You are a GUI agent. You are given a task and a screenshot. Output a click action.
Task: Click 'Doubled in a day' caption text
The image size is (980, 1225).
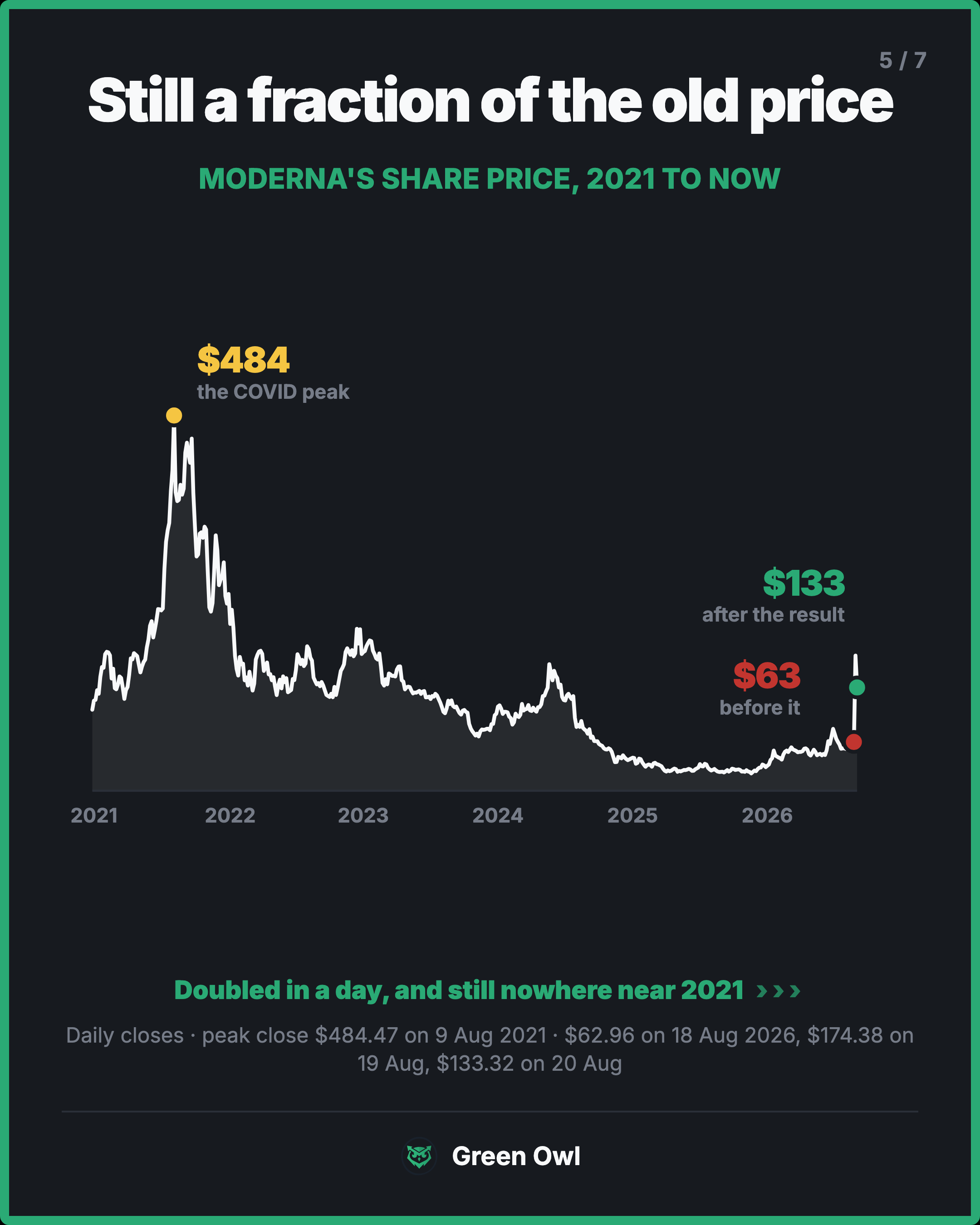[x=459, y=990]
